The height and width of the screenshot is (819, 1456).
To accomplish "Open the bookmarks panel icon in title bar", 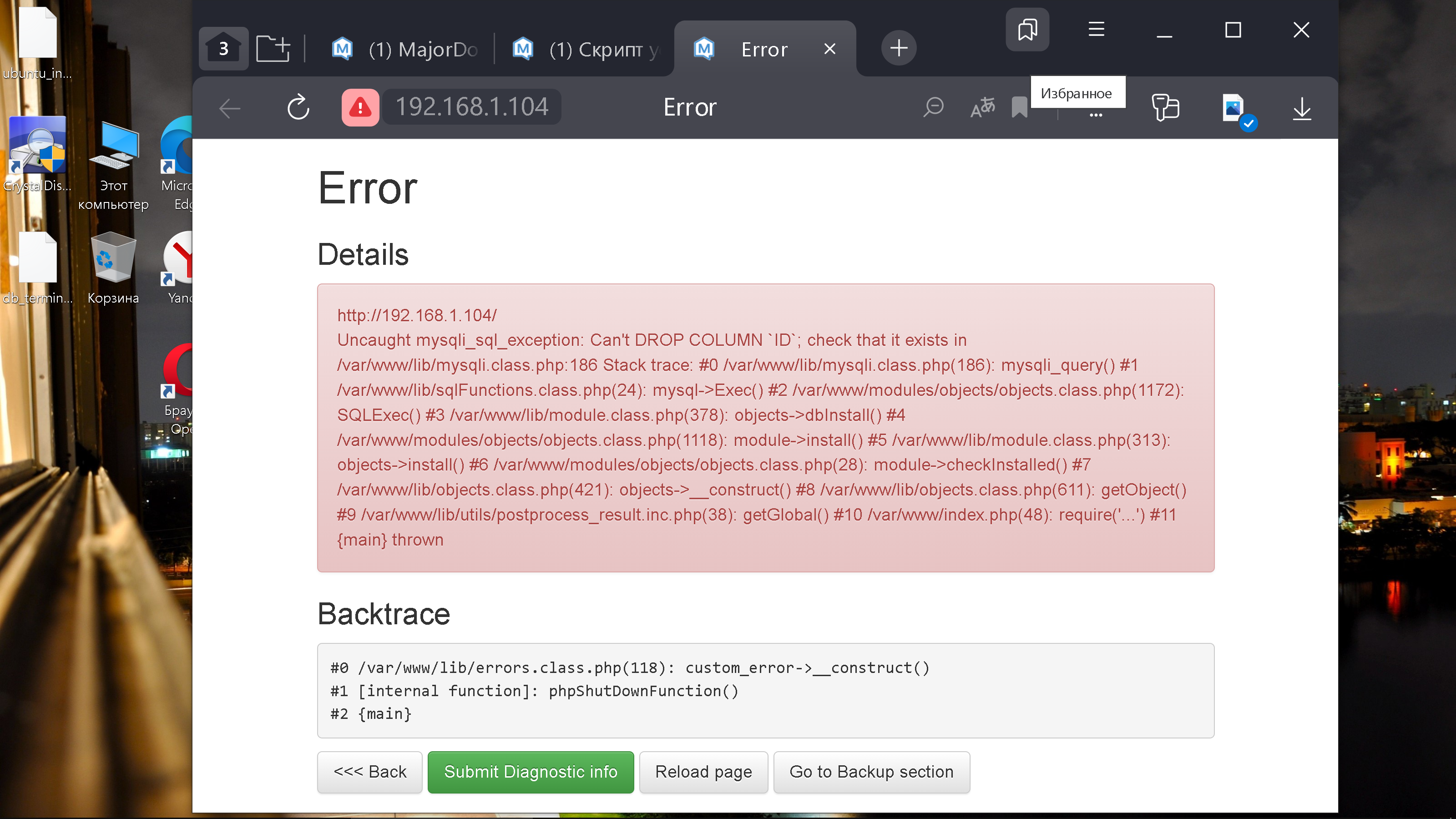I will tap(1027, 30).
